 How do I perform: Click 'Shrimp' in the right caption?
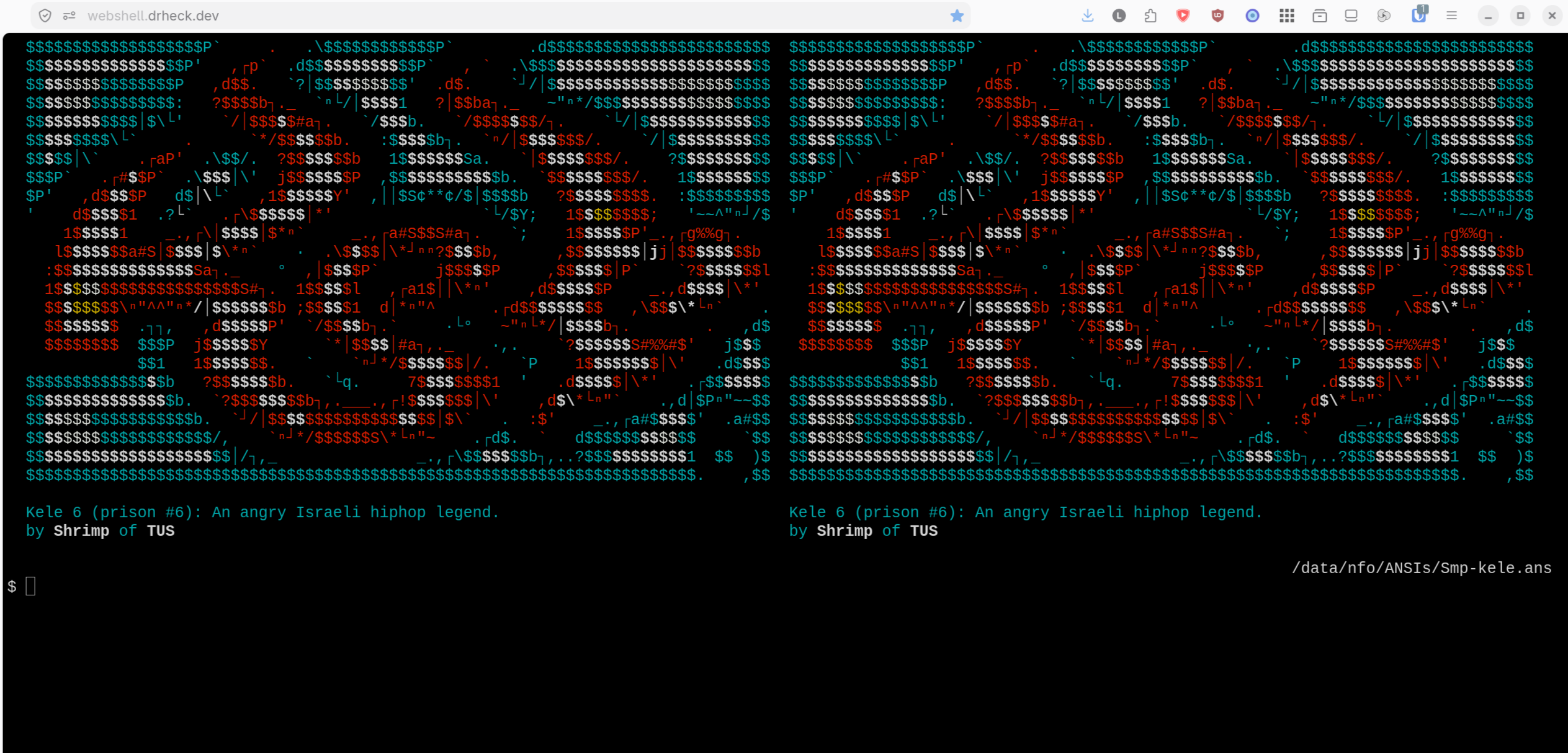tap(844, 531)
